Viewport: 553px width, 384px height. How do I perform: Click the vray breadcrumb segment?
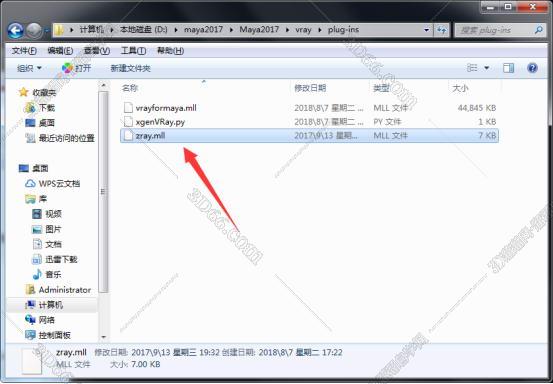pos(303,30)
